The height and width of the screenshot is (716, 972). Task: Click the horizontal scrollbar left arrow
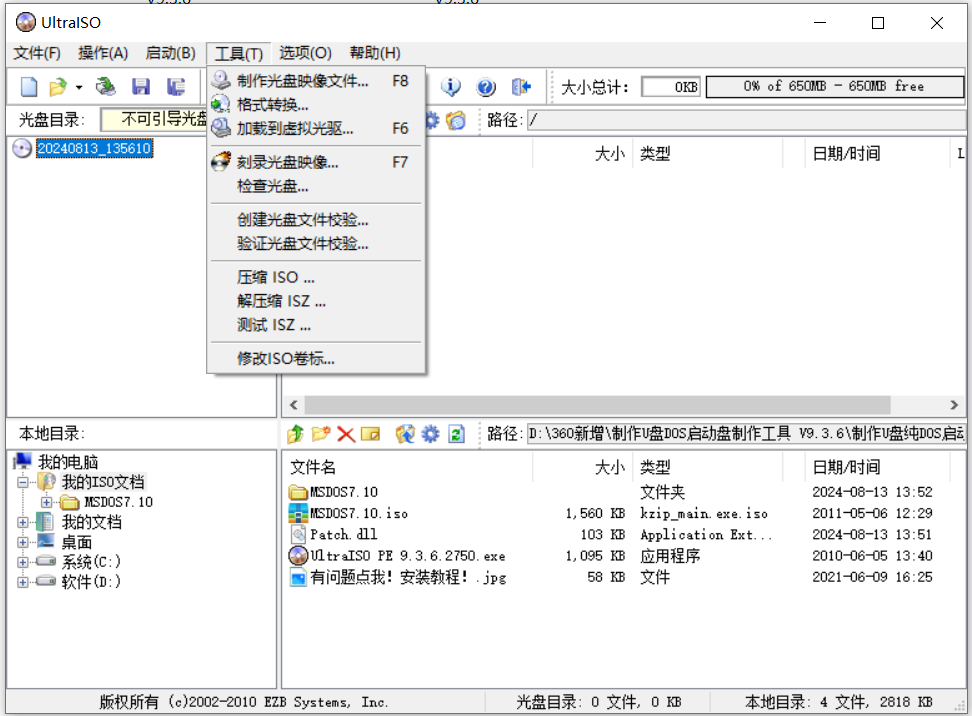(294, 405)
